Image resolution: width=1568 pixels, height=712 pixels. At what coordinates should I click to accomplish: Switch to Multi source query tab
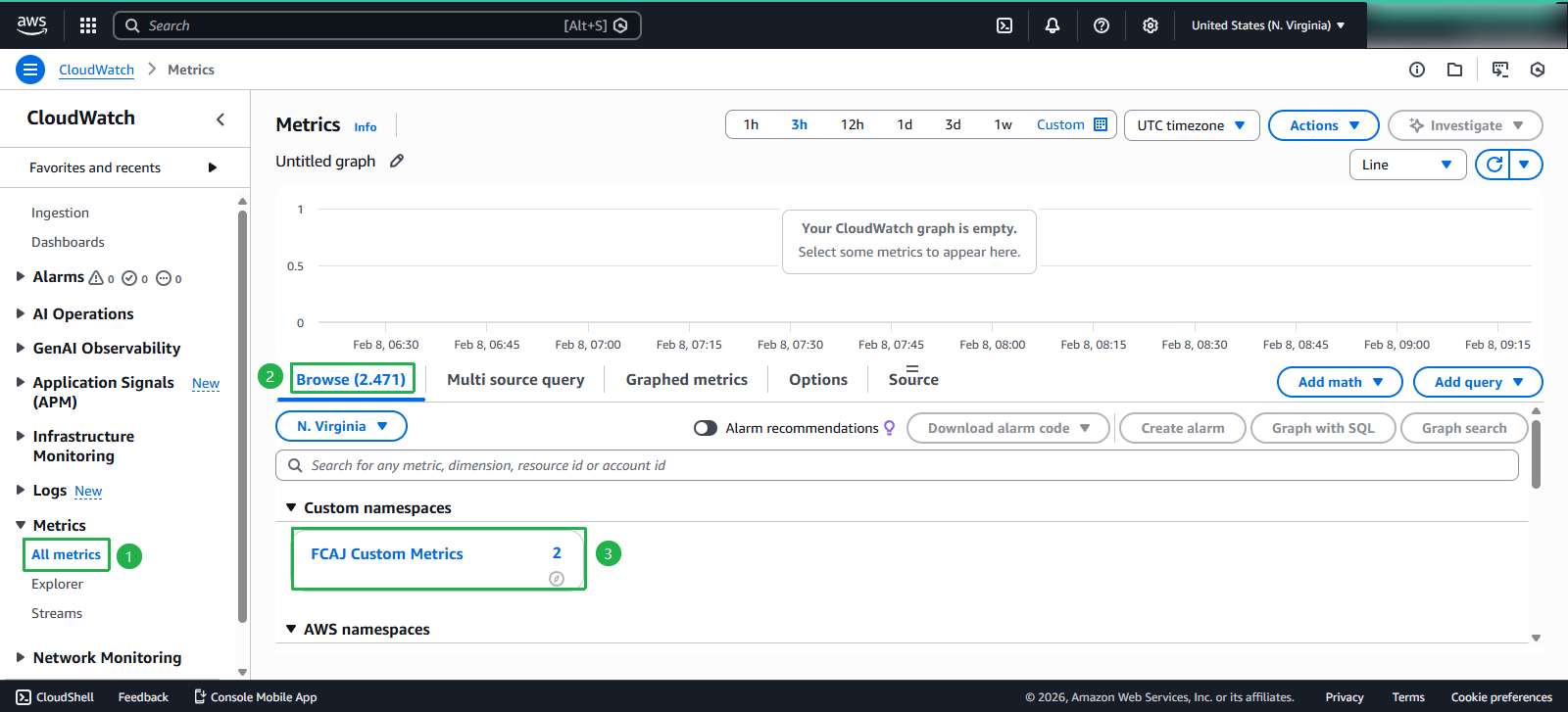pyautogui.click(x=515, y=379)
